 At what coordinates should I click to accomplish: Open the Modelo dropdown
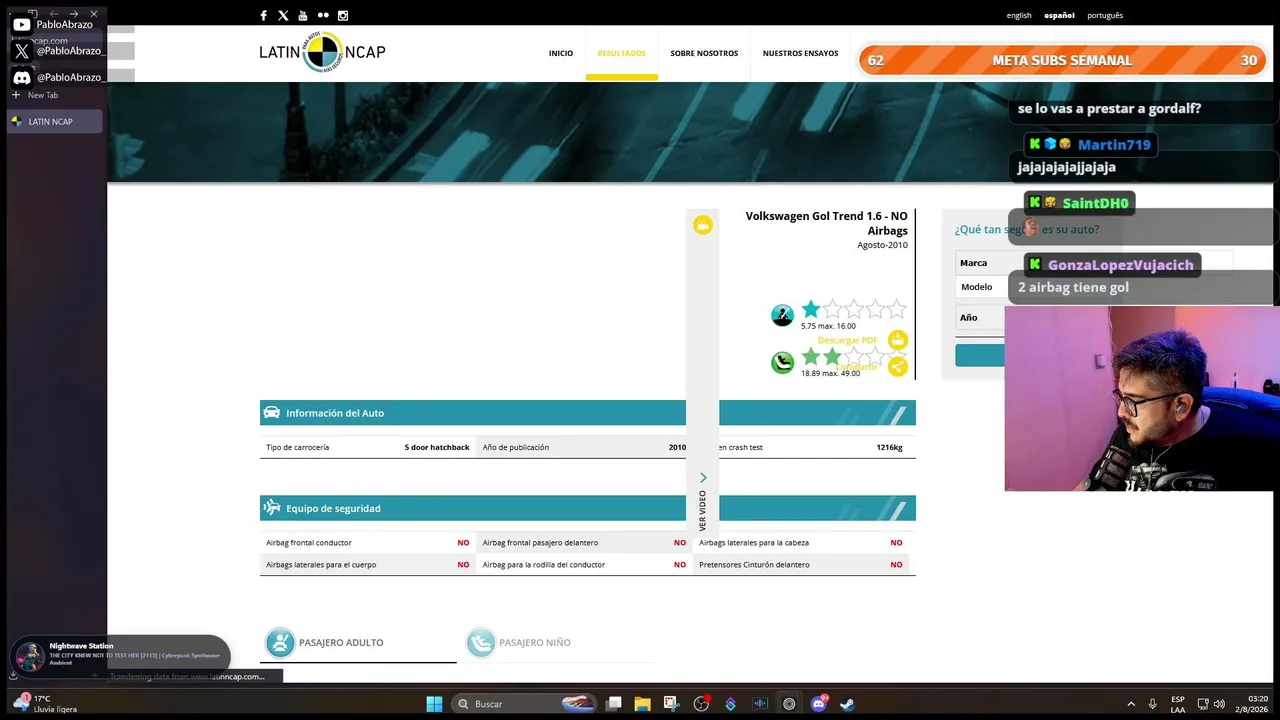(1093, 287)
